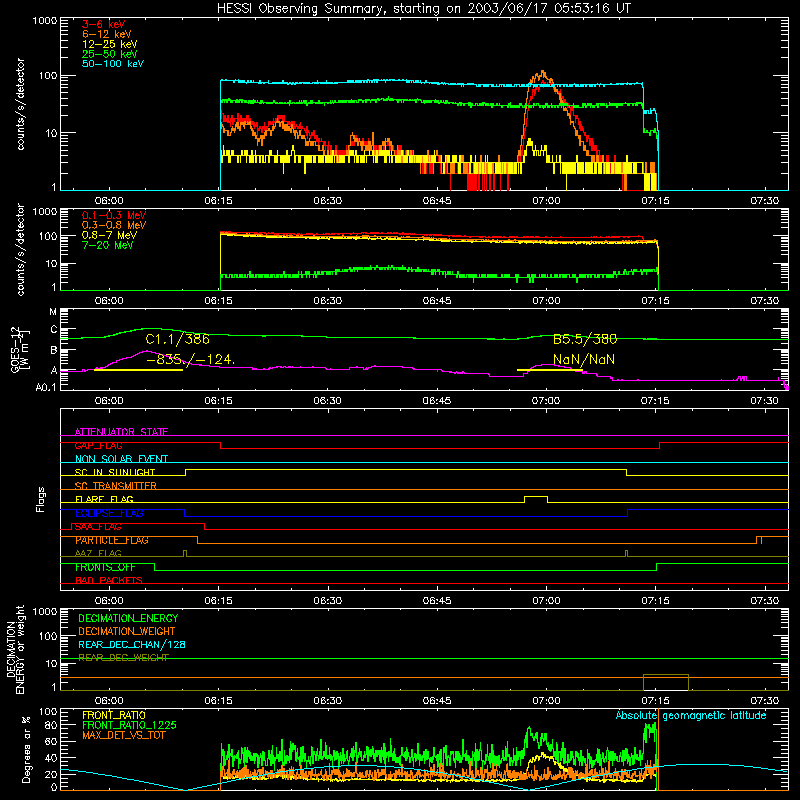
Task: Select the SC_TRANSMITTER flag label
Action: (116, 486)
